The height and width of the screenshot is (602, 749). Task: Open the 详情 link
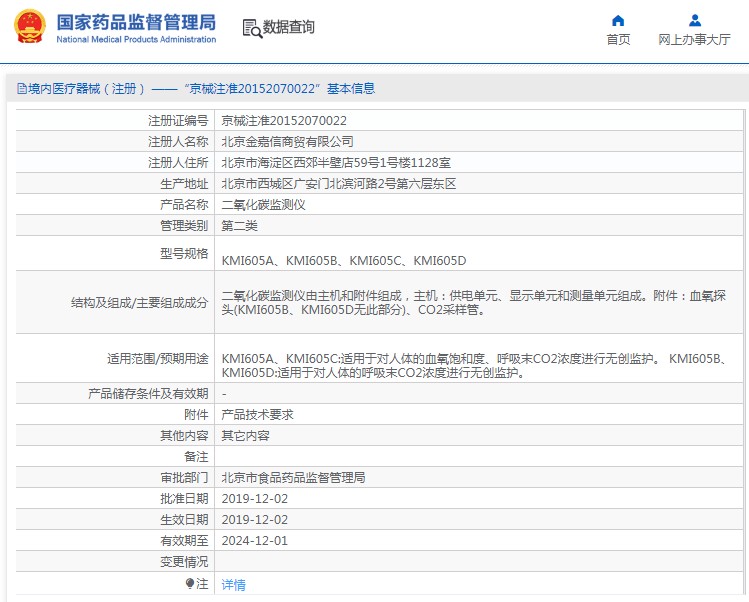pyautogui.click(x=234, y=584)
